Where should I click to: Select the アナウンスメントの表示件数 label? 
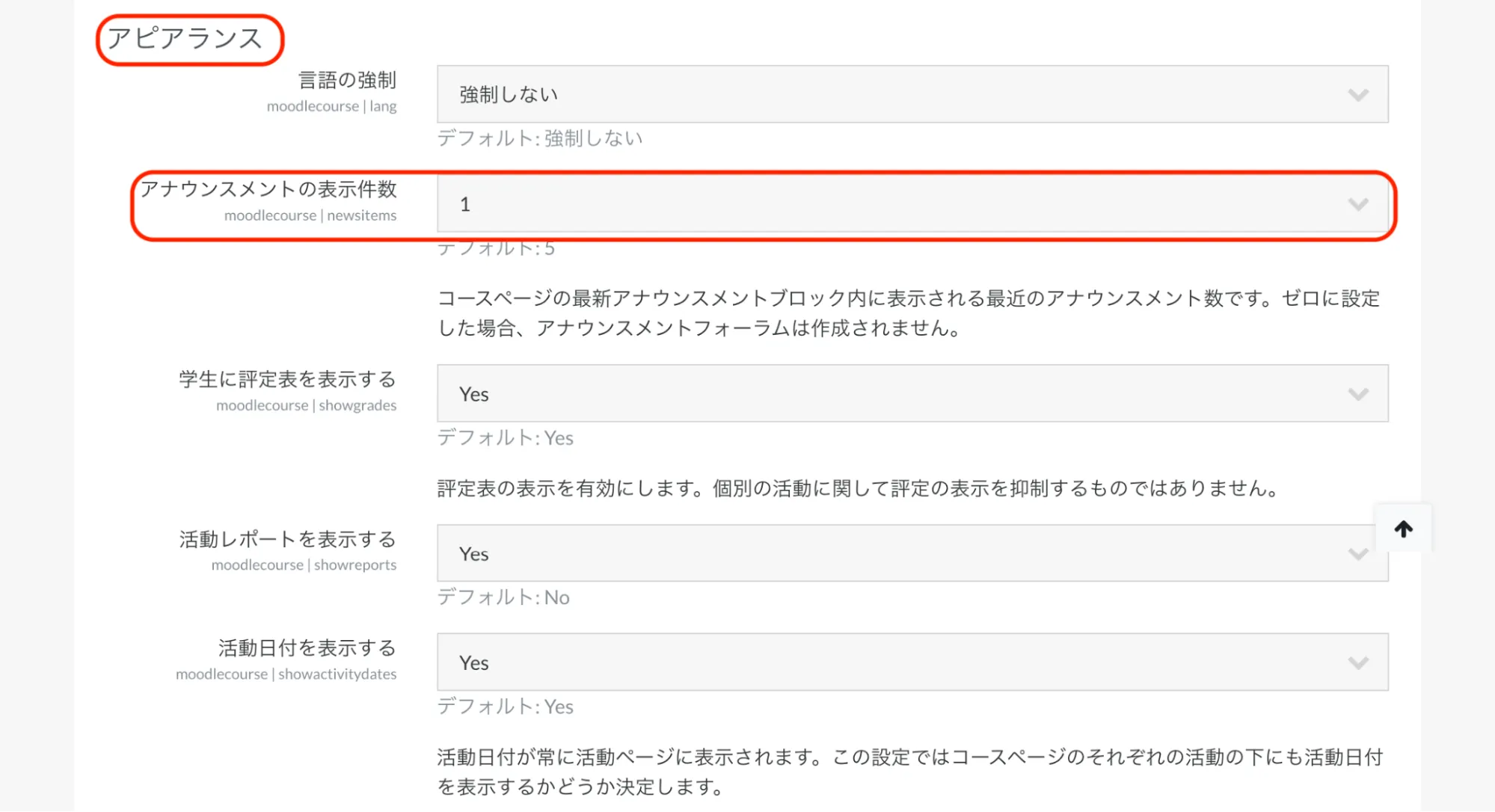[268, 189]
